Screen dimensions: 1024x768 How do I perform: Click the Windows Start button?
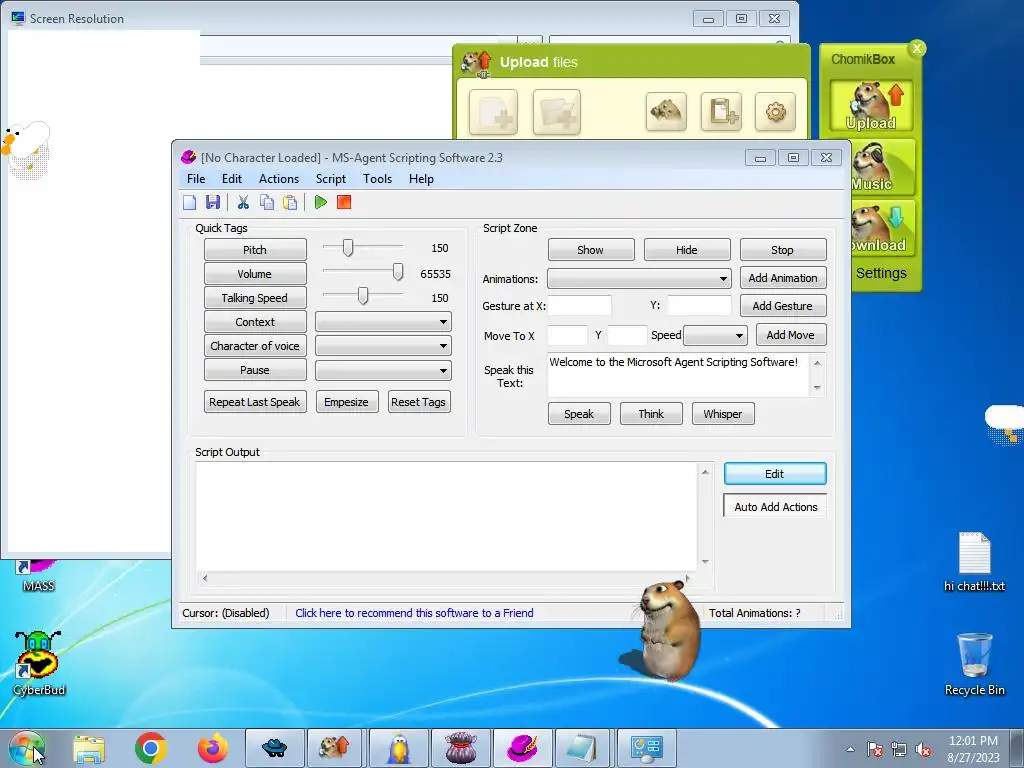click(x=26, y=748)
